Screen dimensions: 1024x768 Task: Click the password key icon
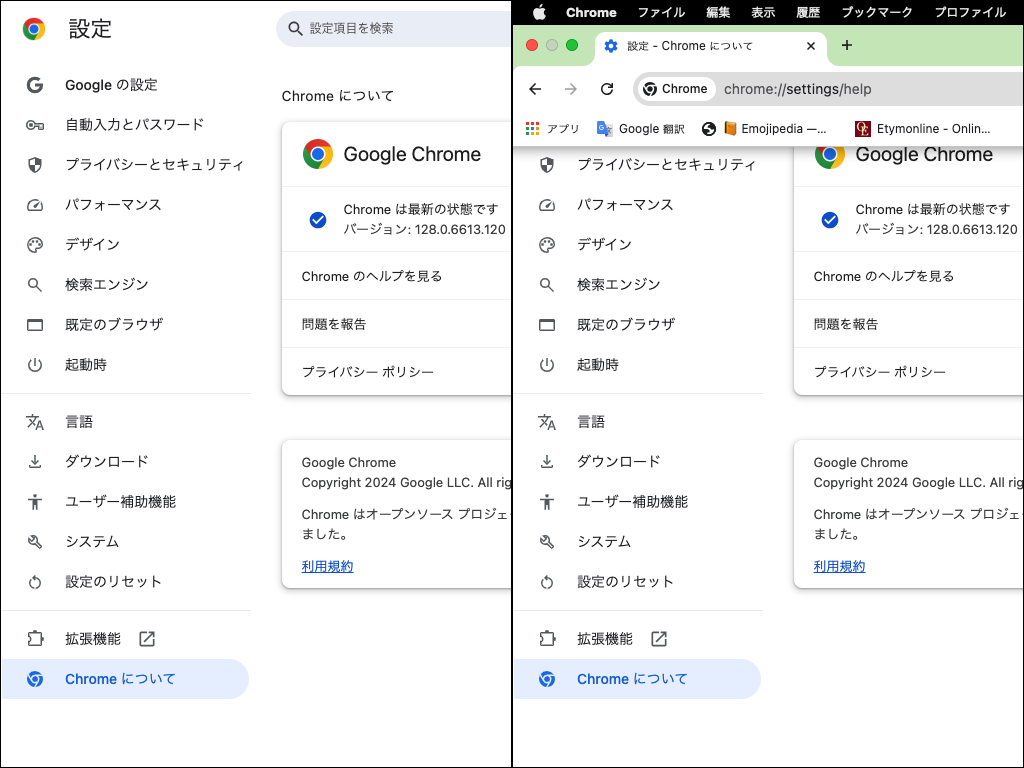click(35, 125)
